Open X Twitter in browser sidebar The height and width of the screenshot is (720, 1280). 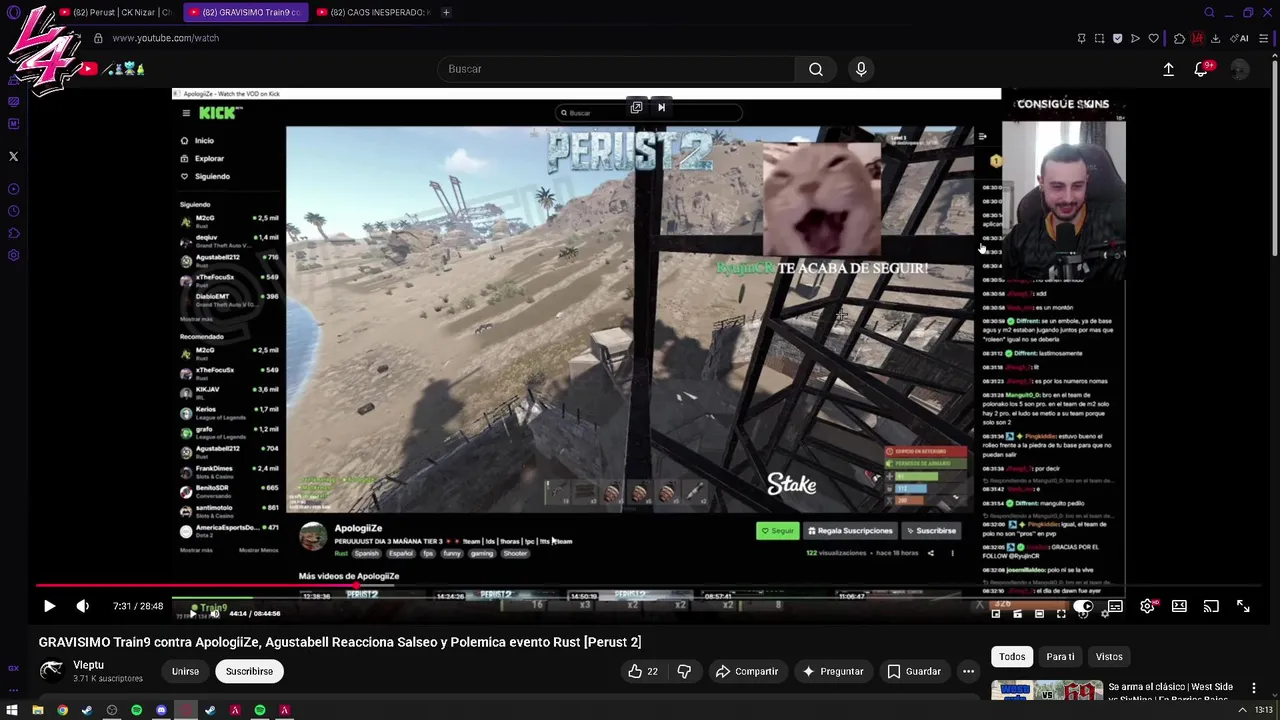13,156
